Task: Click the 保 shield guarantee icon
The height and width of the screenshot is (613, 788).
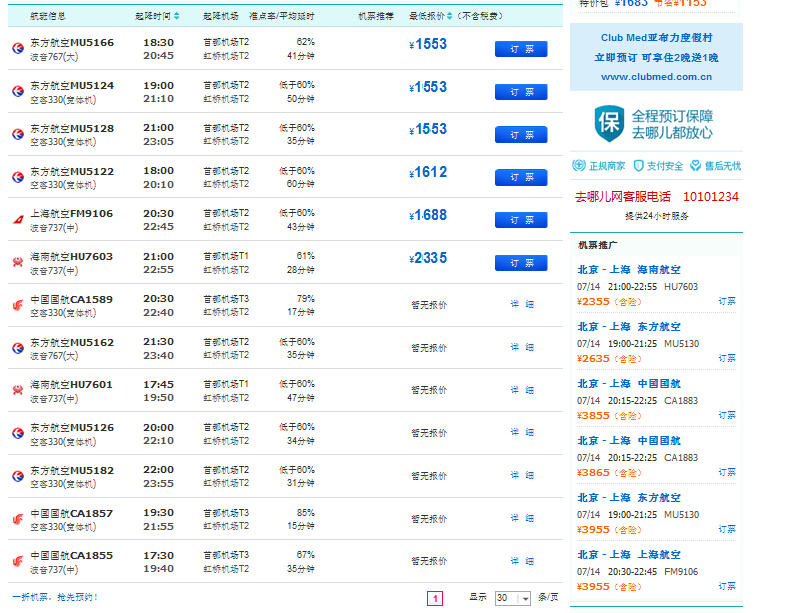Action: pos(609,124)
